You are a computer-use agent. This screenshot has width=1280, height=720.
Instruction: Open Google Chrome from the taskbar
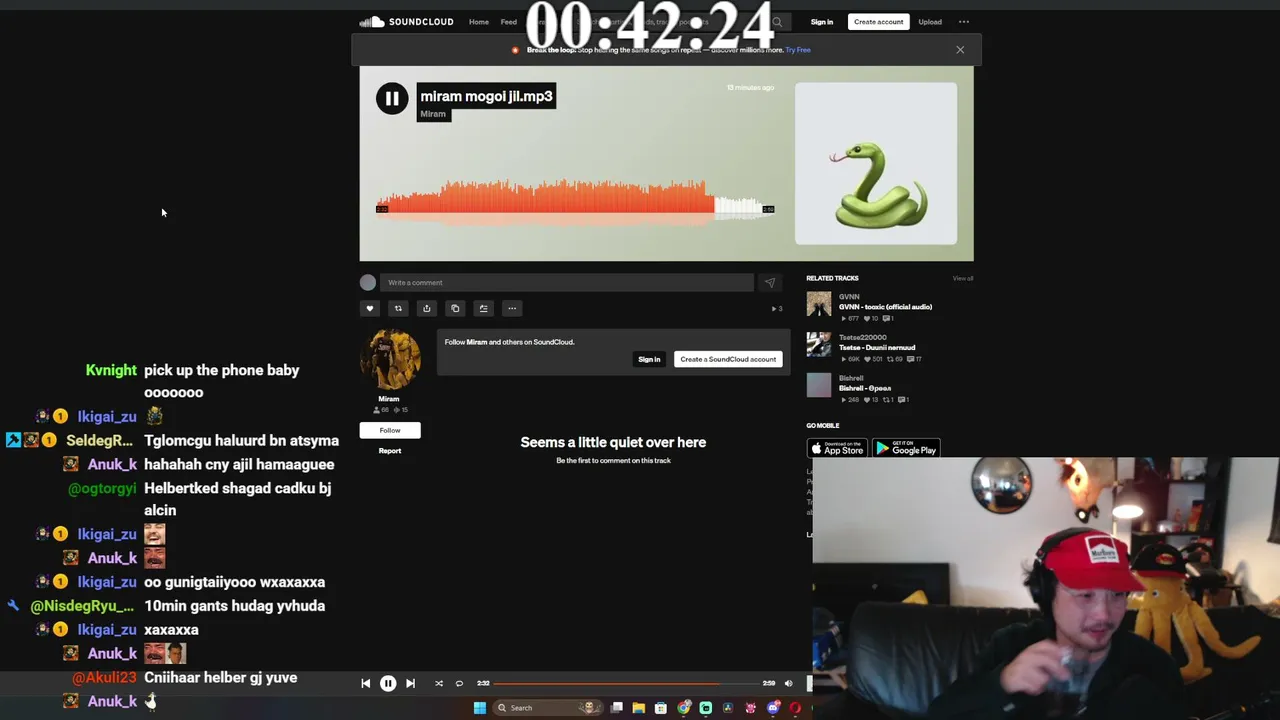point(684,708)
